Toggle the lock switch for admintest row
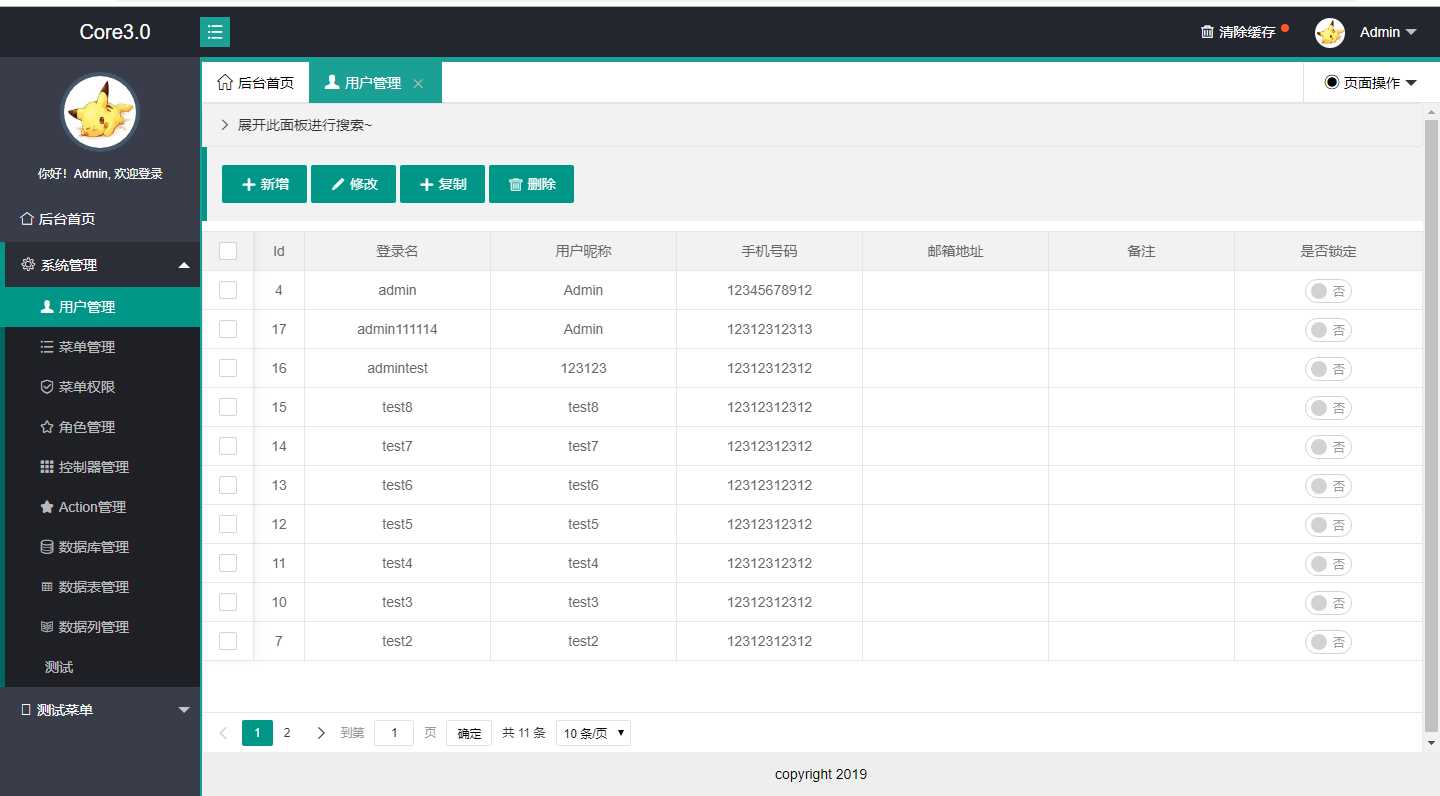This screenshot has width=1440, height=796. tap(1328, 369)
